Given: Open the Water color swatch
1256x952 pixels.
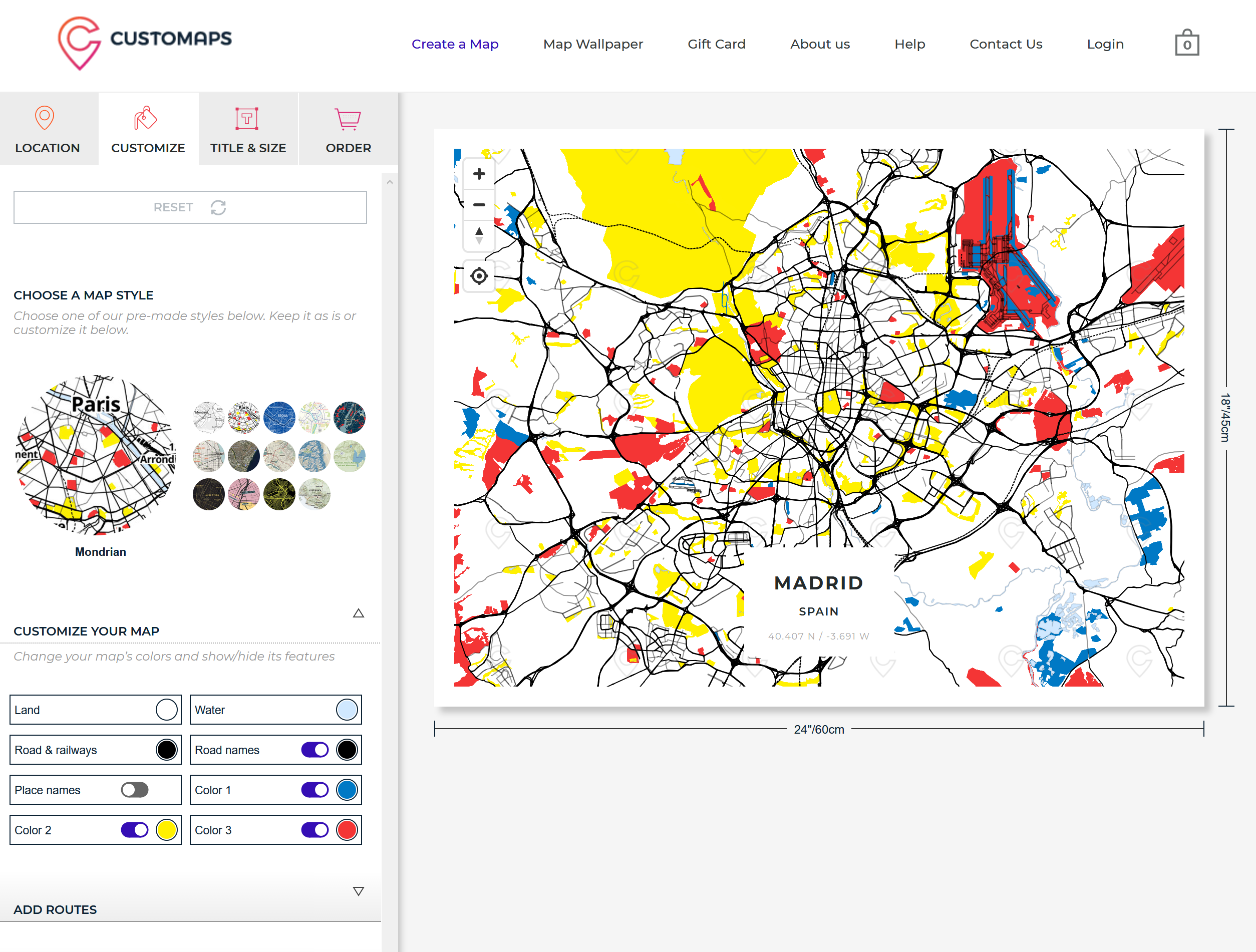Looking at the screenshot, I should 347,710.
